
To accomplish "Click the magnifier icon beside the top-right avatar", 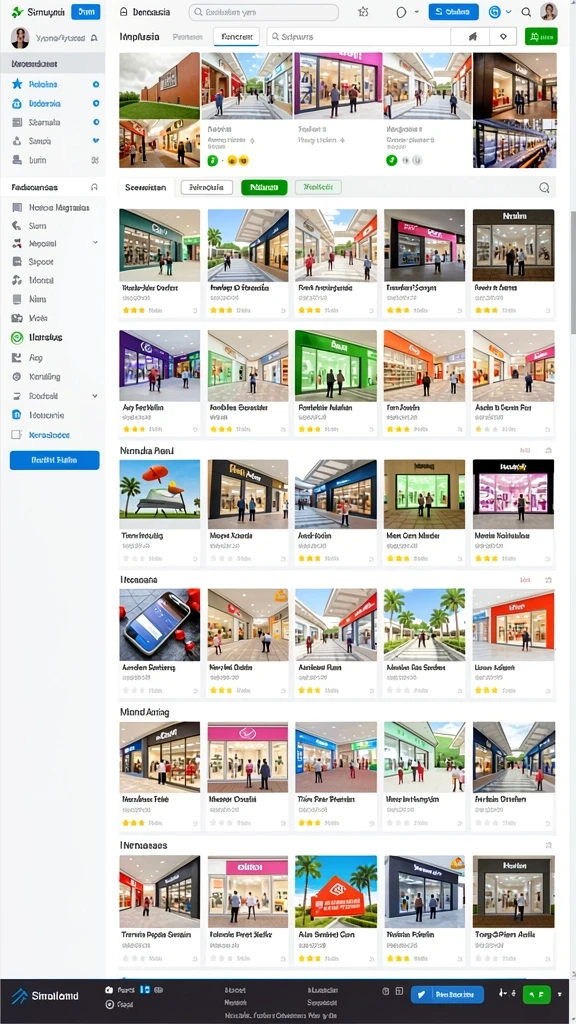I will (x=526, y=12).
